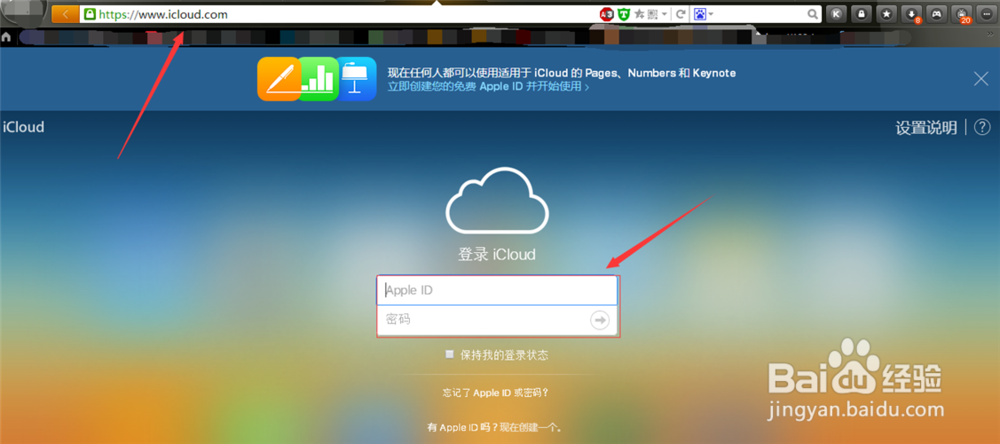Open search engine dropdown arrow beside paw icon
Viewport: 1000px width, 444px height.
point(710,14)
